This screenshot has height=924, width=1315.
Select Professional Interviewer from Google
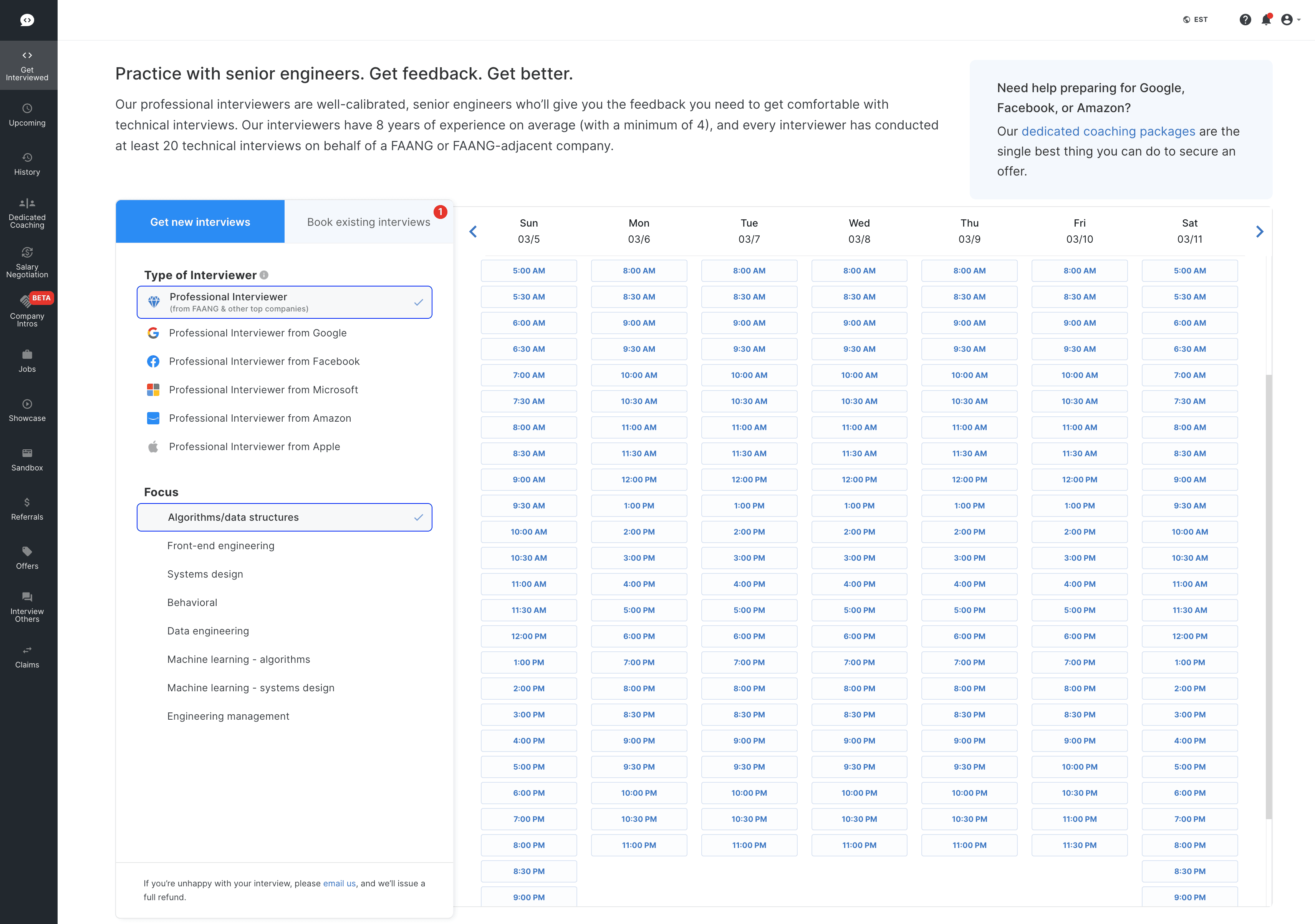pos(257,333)
